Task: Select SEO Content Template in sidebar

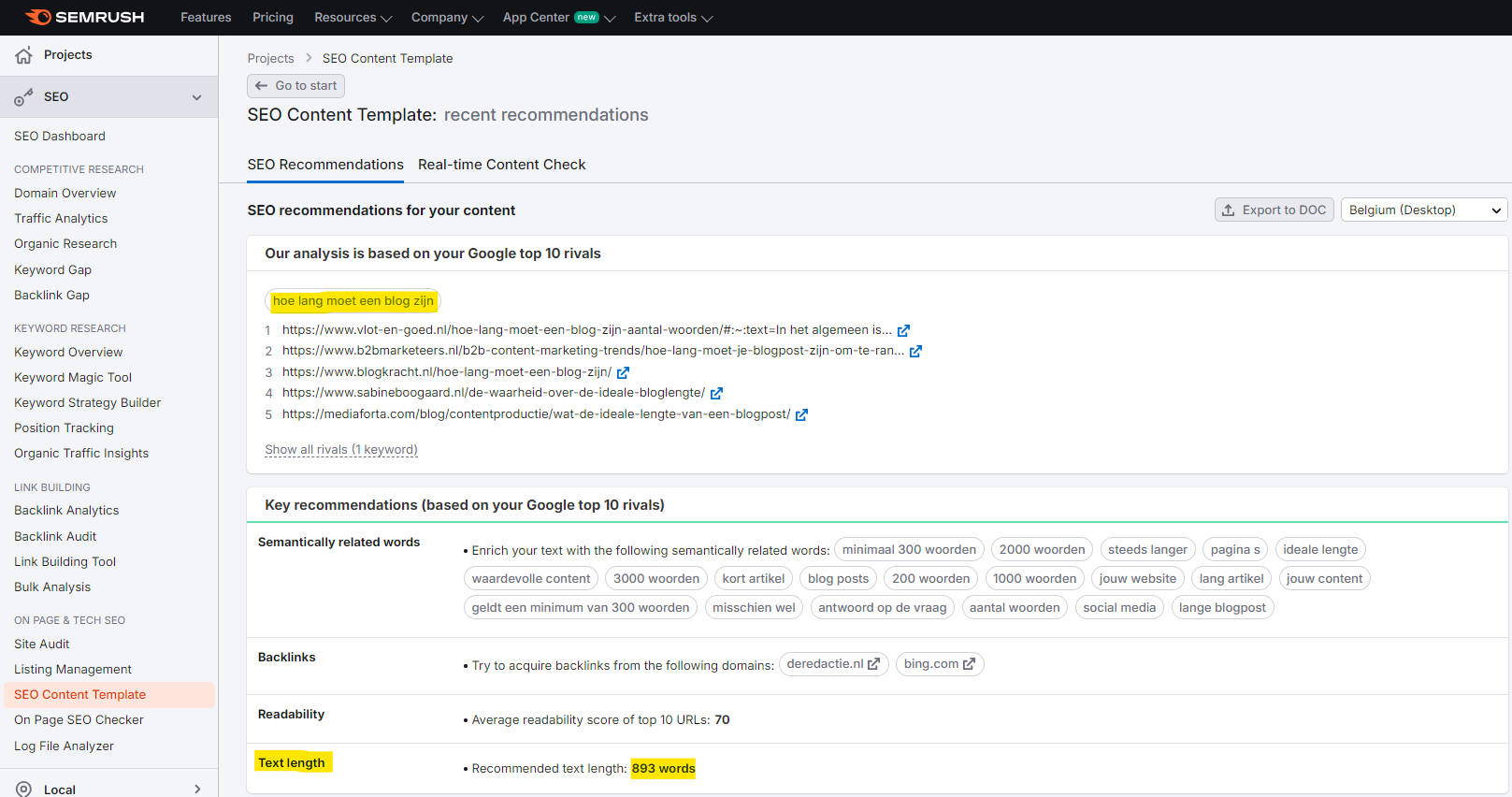Action: [x=108, y=695]
